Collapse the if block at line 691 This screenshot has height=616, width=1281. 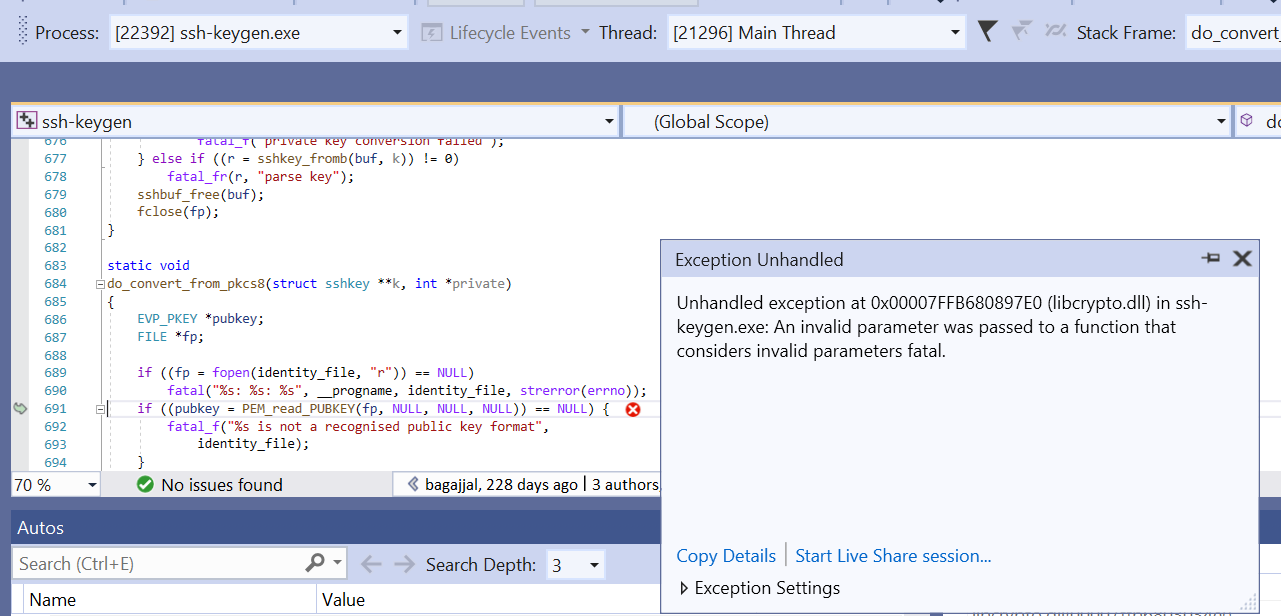click(x=100, y=409)
